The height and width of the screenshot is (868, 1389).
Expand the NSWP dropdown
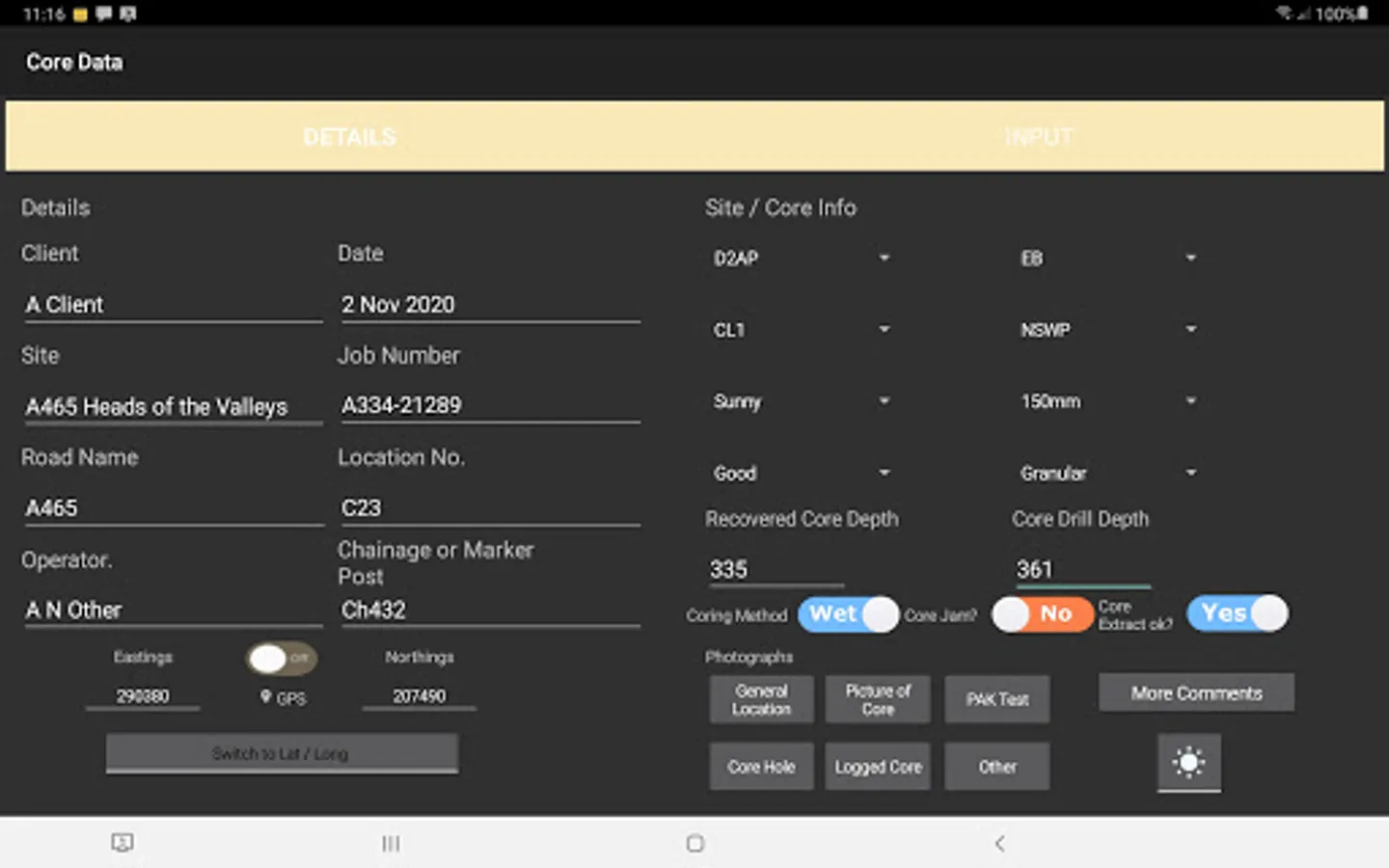[1107, 330]
